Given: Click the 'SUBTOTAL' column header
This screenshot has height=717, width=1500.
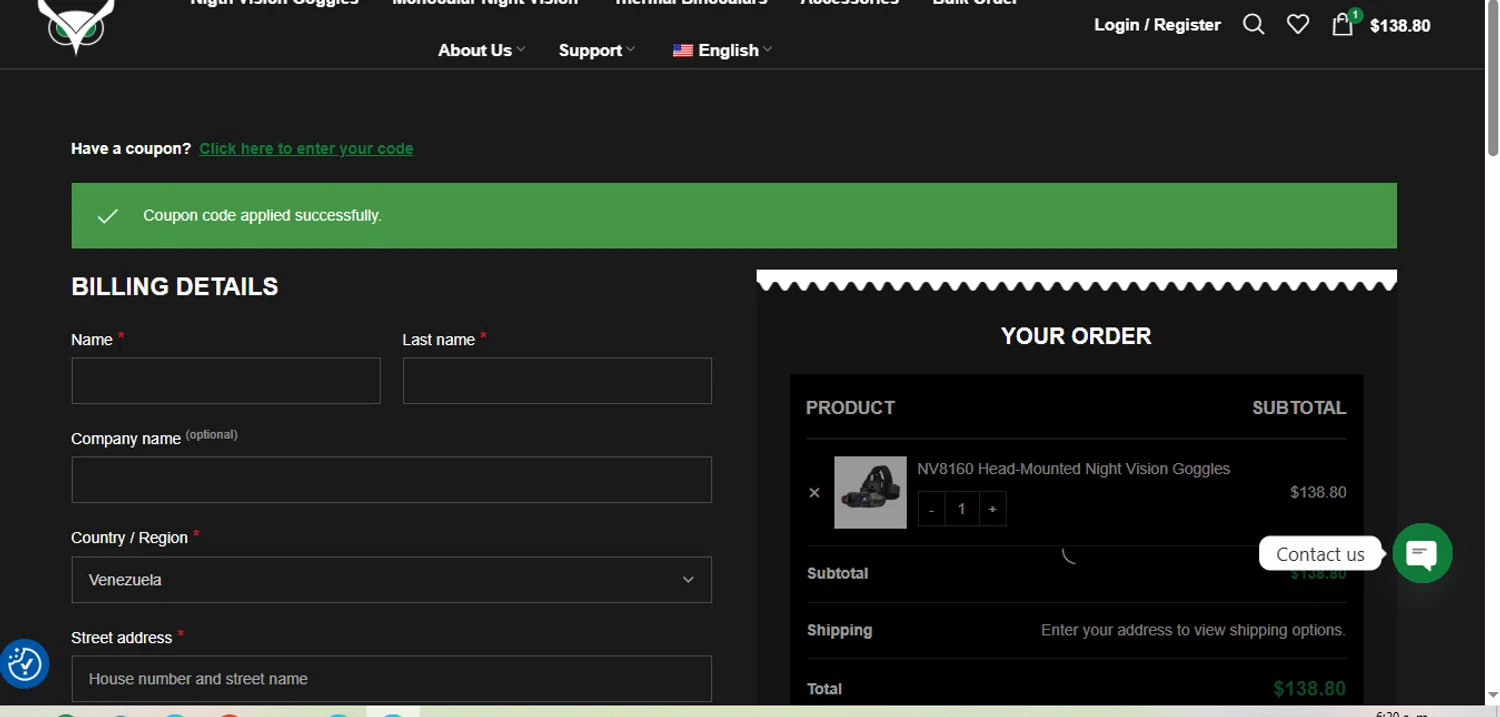Looking at the screenshot, I should [x=1299, y=408].
